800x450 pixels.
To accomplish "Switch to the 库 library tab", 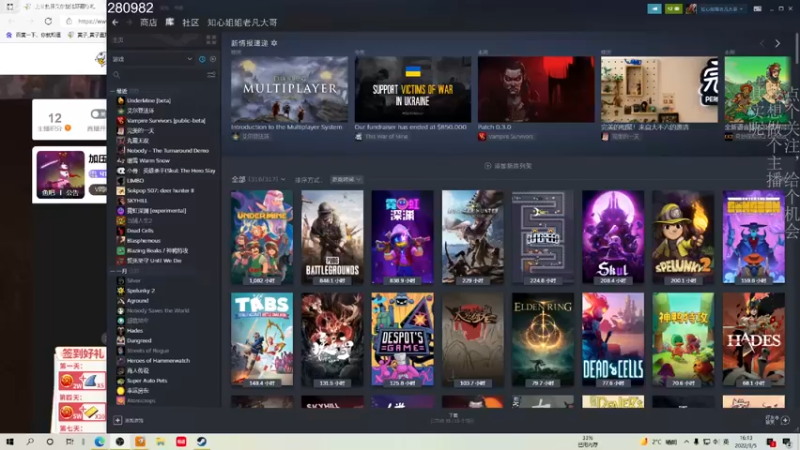I will pos(170,22).
